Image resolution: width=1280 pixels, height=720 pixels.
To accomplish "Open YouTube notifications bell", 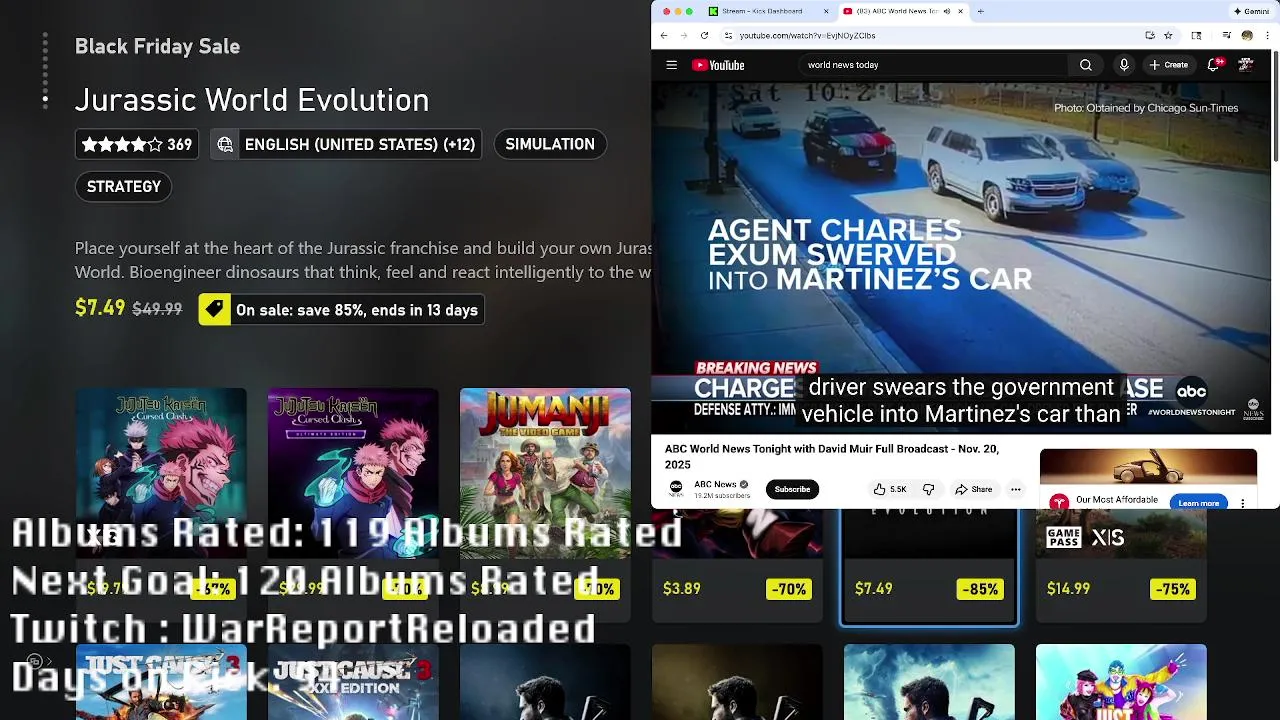I will [1214, 65].
